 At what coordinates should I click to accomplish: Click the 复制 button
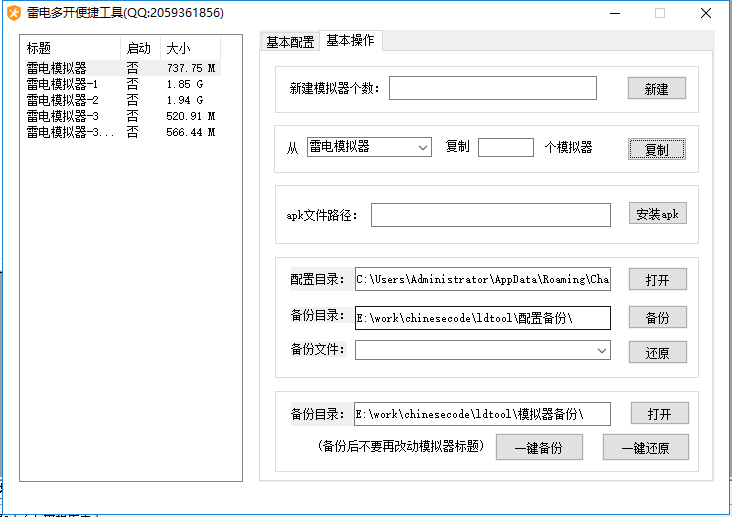[x=656, y=149]
